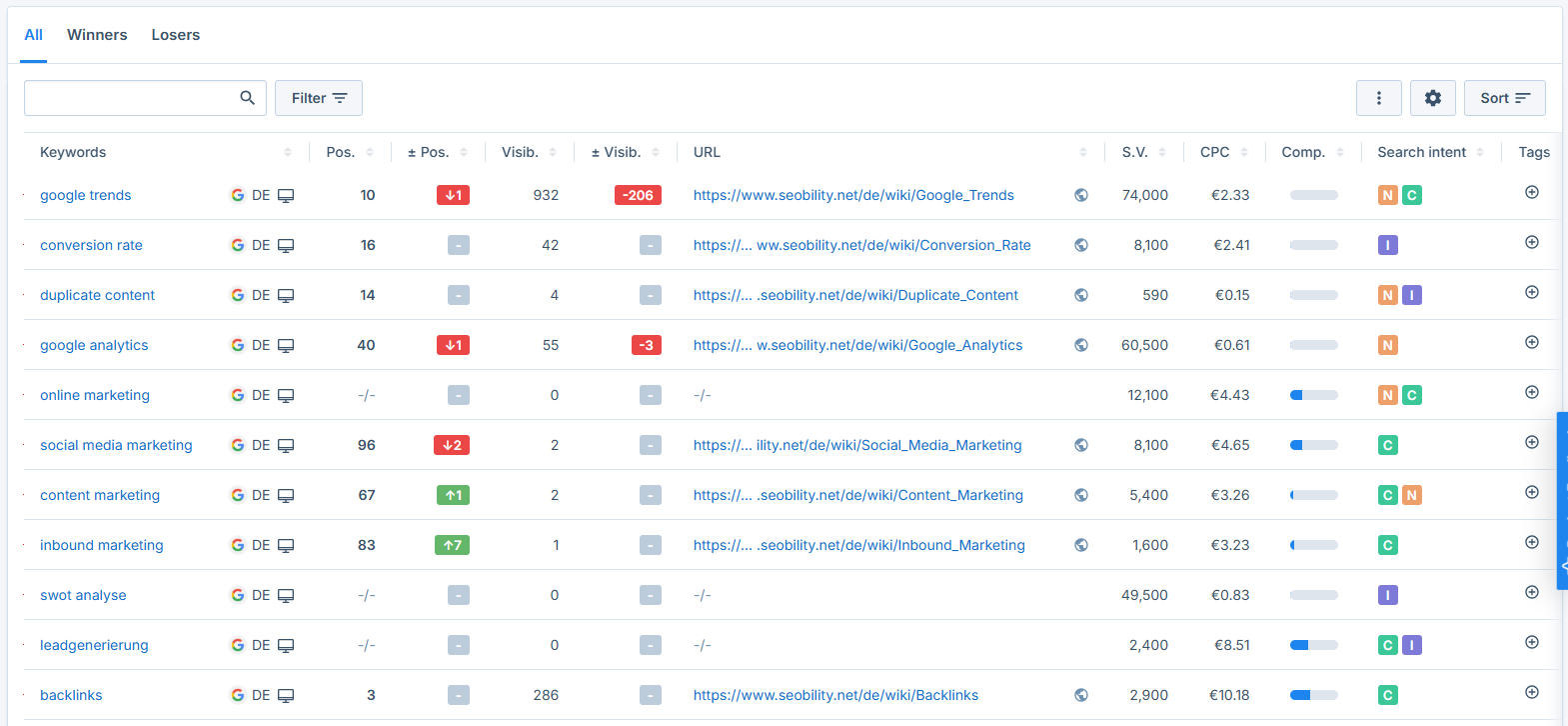Click competition bar for backlinks
The image size is (1568, 726).
click(1313, 695)
